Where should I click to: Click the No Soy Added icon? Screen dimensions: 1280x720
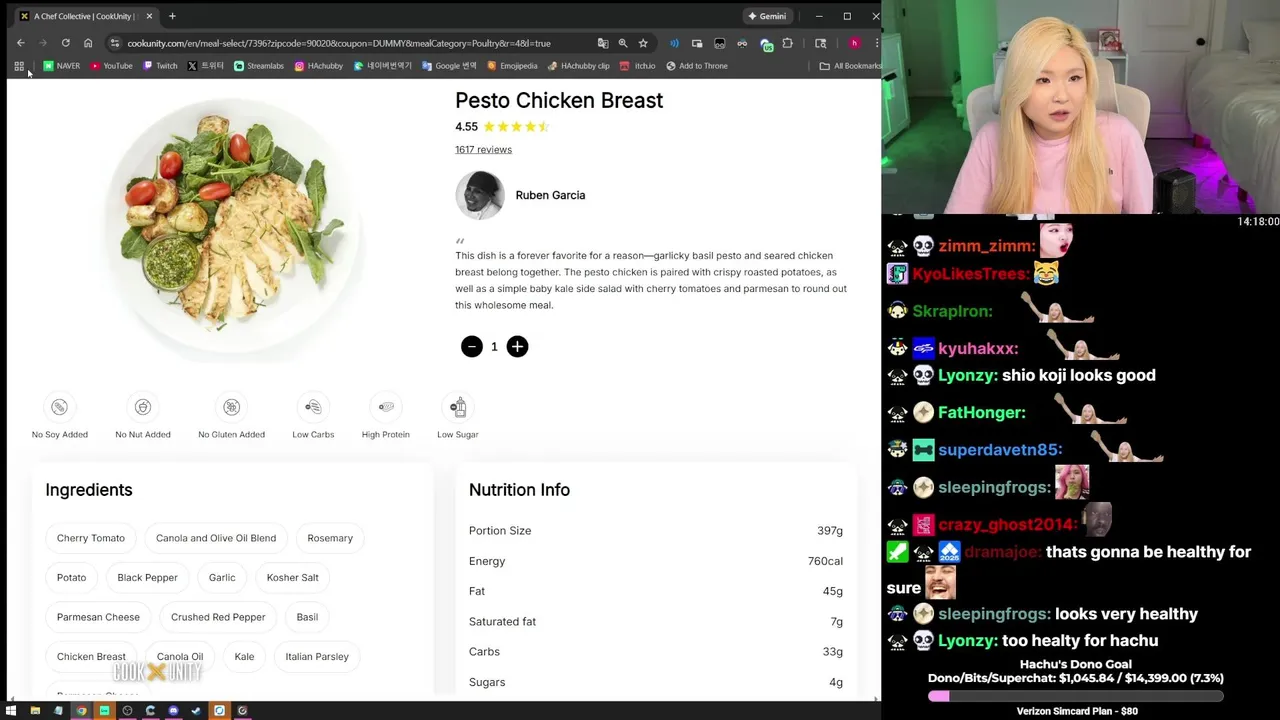click(59, 407)
